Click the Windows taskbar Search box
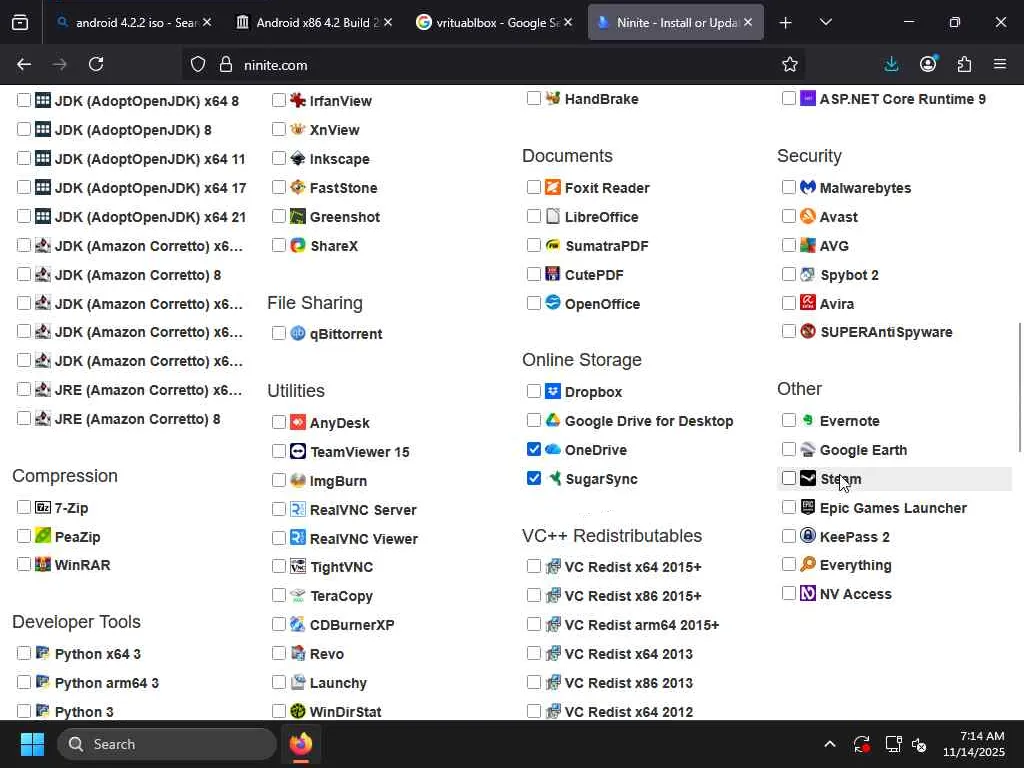Image resolution: width=1024 pixels, height=768 pixels. coord(167,744)
